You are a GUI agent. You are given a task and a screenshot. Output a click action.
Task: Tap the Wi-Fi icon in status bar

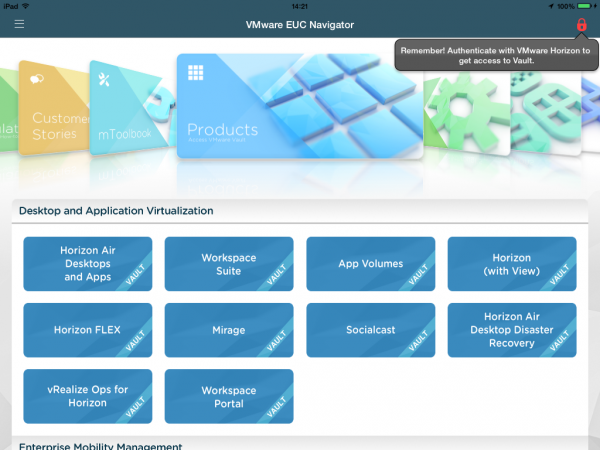(x=26, y=6)
